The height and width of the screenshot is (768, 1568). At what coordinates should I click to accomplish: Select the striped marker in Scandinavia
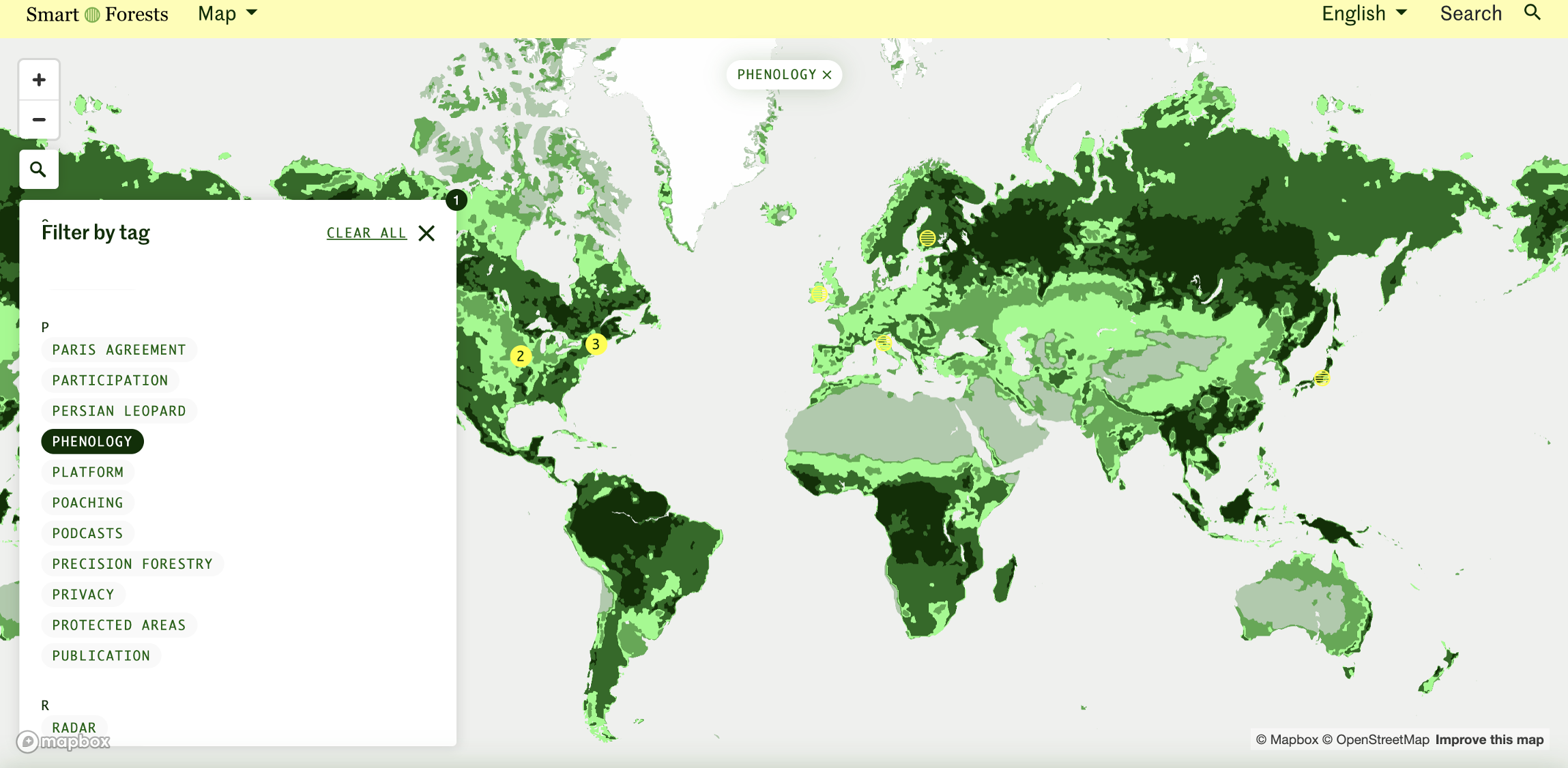pos(927,238)
